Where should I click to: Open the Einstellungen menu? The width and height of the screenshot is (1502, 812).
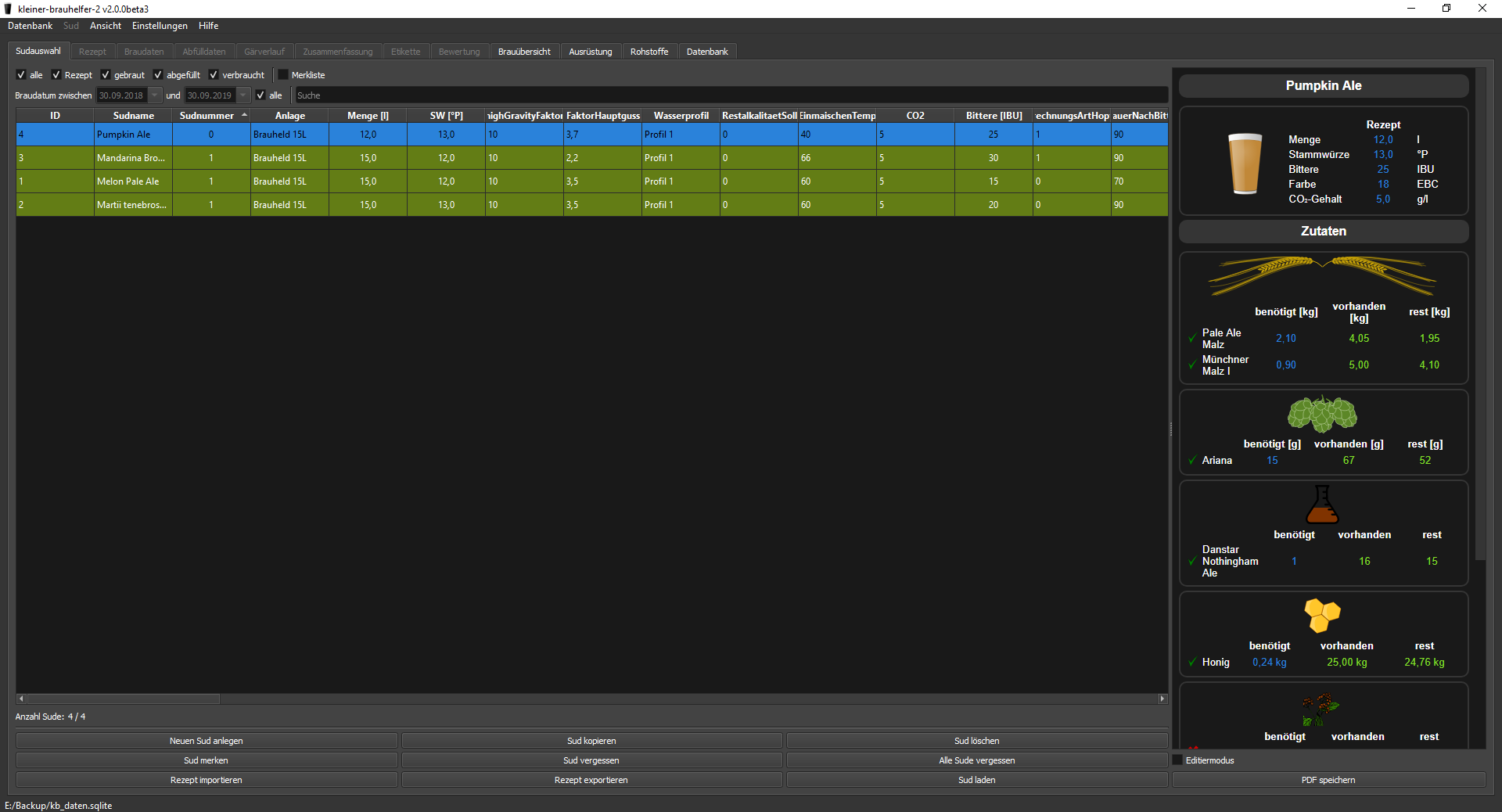[x=160, y=26]
